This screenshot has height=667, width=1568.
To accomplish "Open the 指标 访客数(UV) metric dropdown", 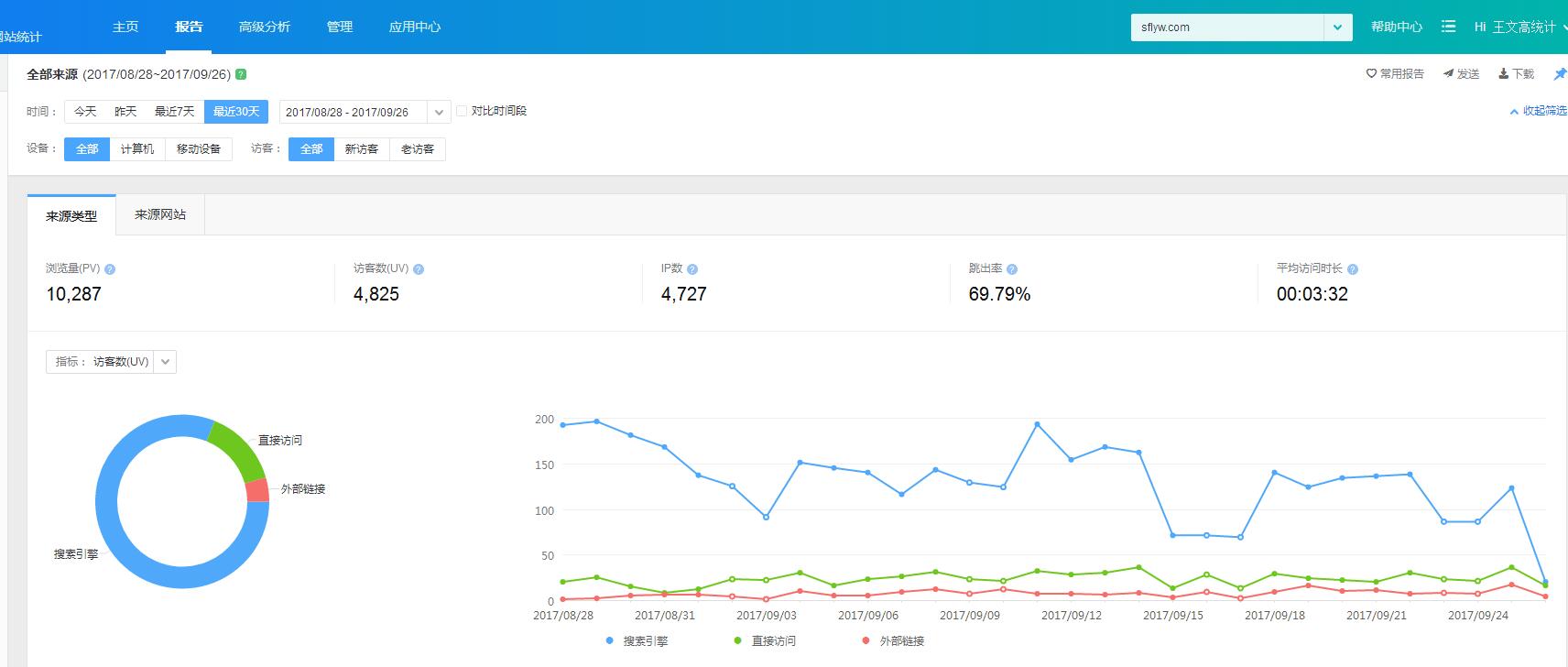I will pyautogui.click(x=166, y=362).
